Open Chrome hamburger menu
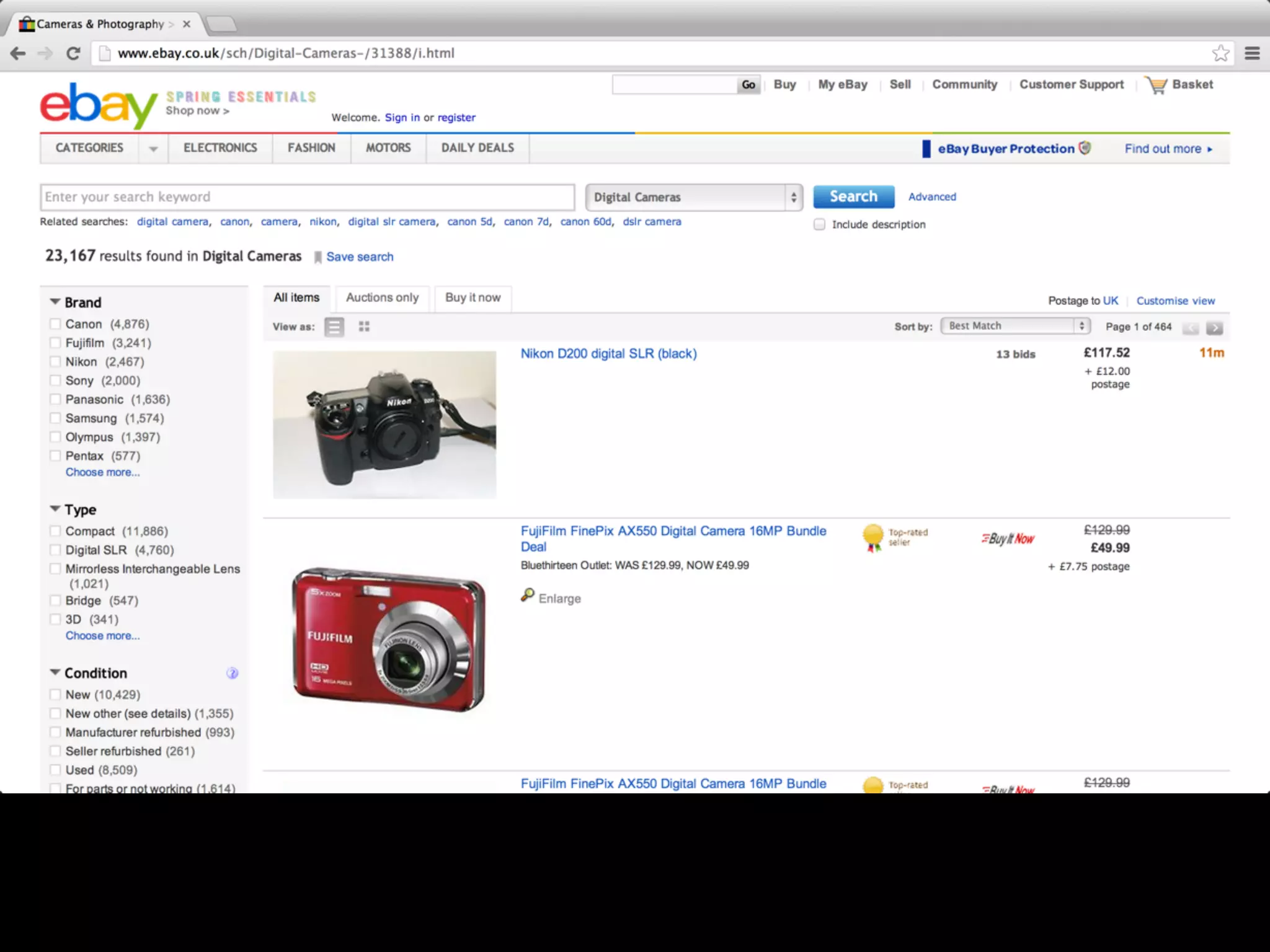The width and height of the screenshot is (1270, 952). [x=1252, y=53]
